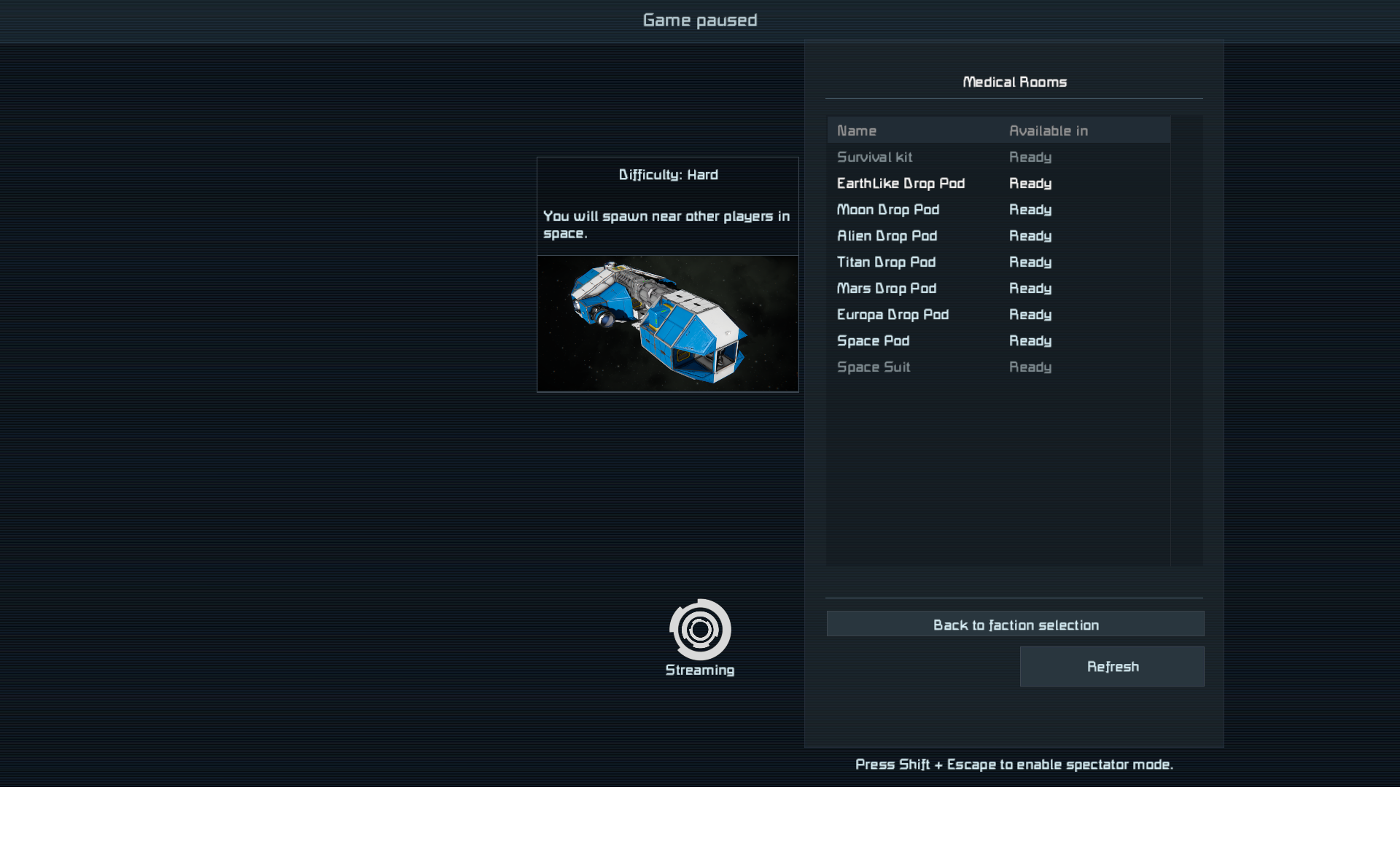Image resolution: width=1400 pixels, height=852 pixels.
Task: Sort list by Name column header
Action: click(x=857, y=131)
